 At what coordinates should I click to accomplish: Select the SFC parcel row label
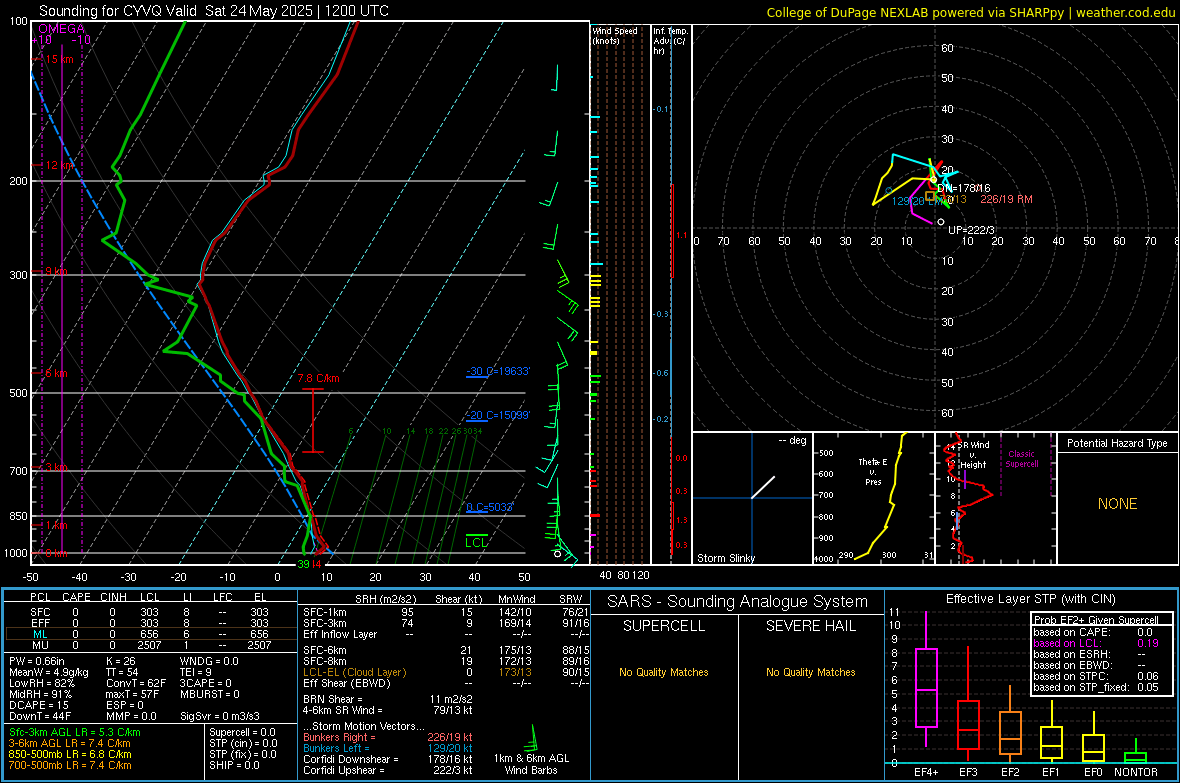tap(40, 612)
